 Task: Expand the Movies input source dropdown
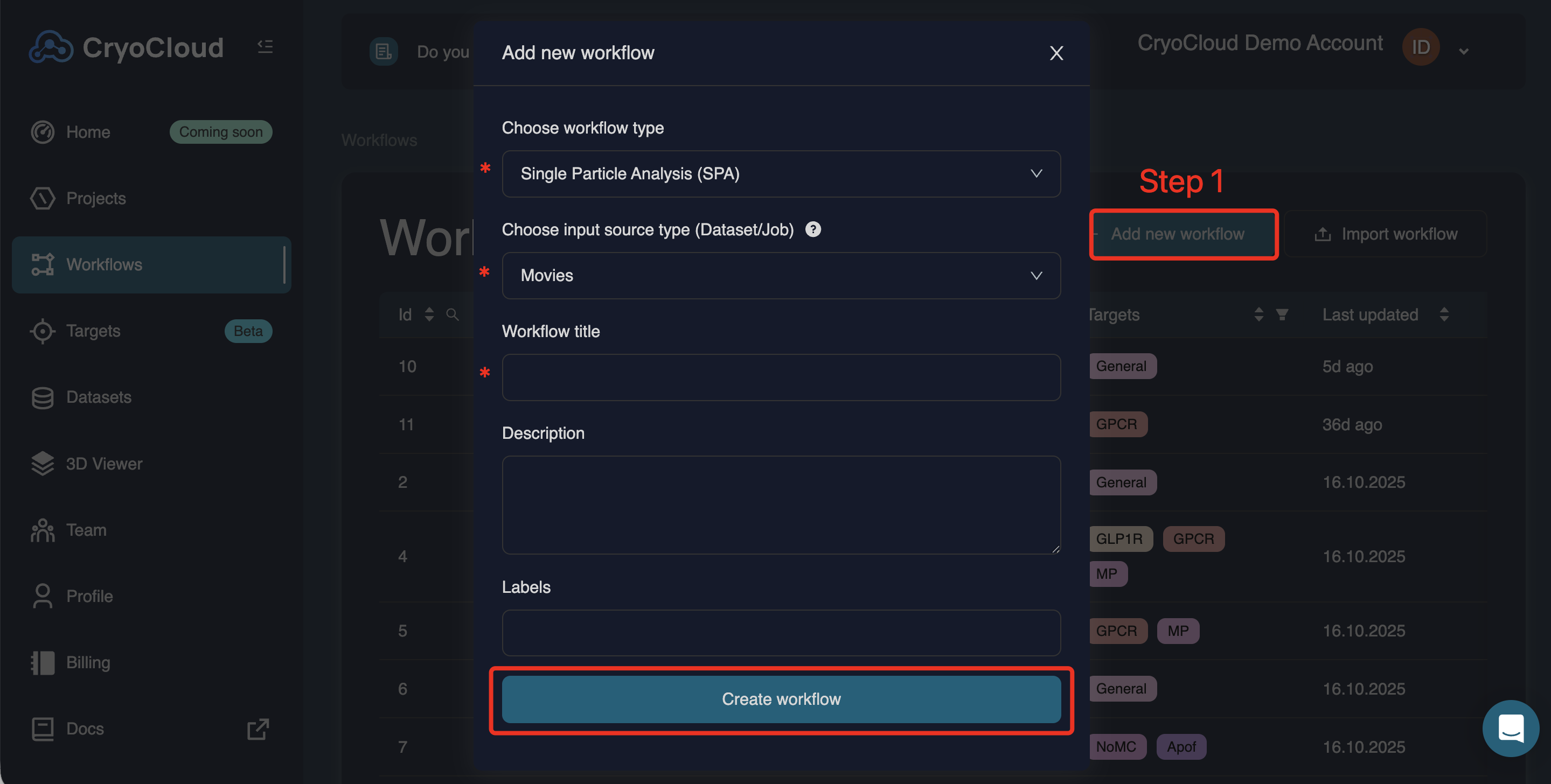click(781, 276)
